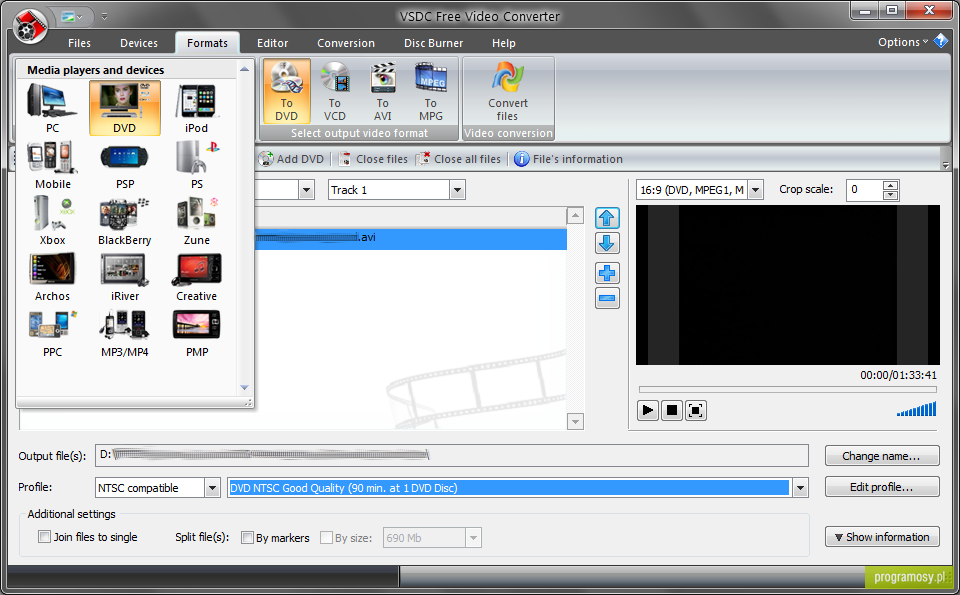
Task: Click the Show information button
Action: pos(882,537)
